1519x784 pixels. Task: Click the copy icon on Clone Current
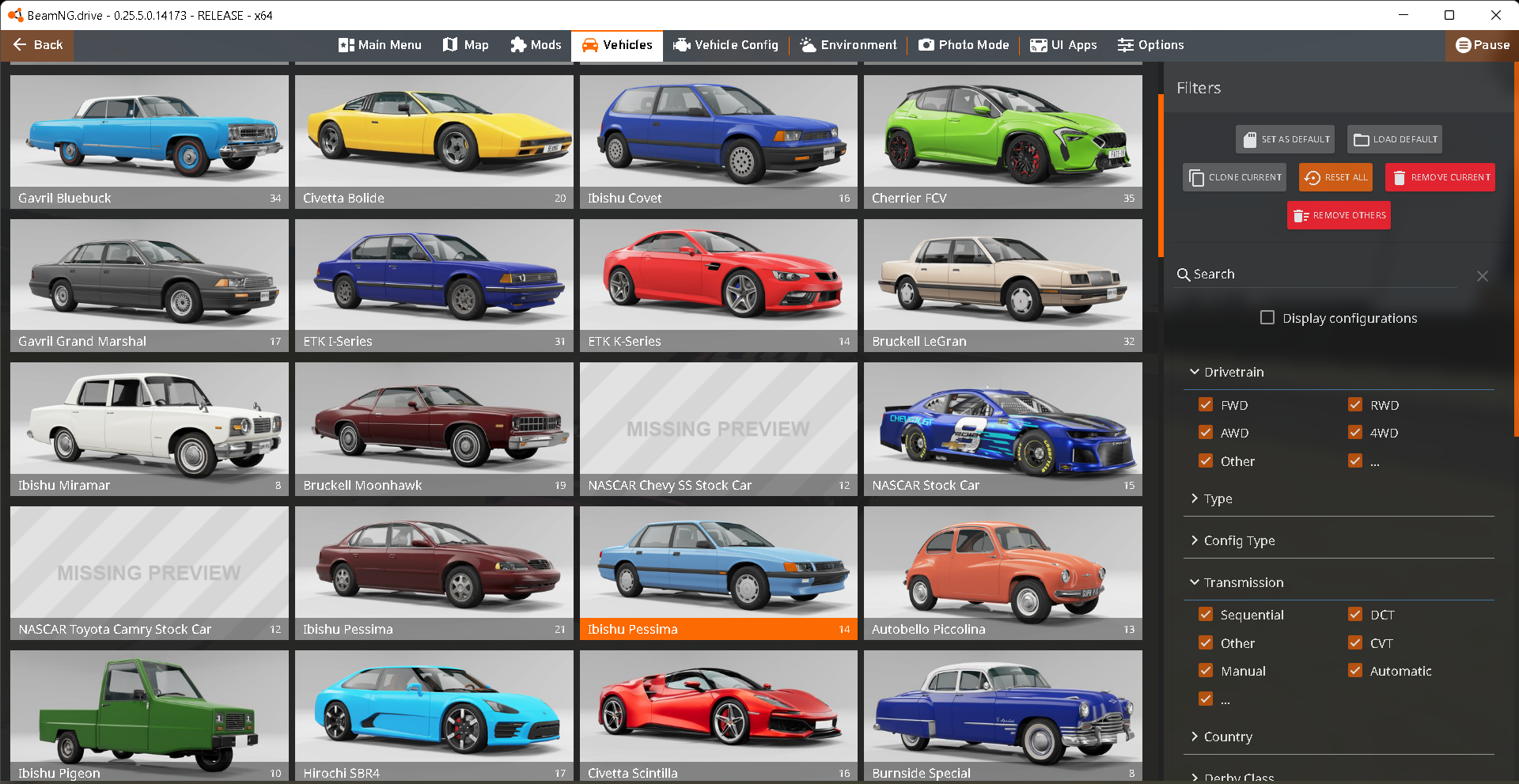[1197, 178]
